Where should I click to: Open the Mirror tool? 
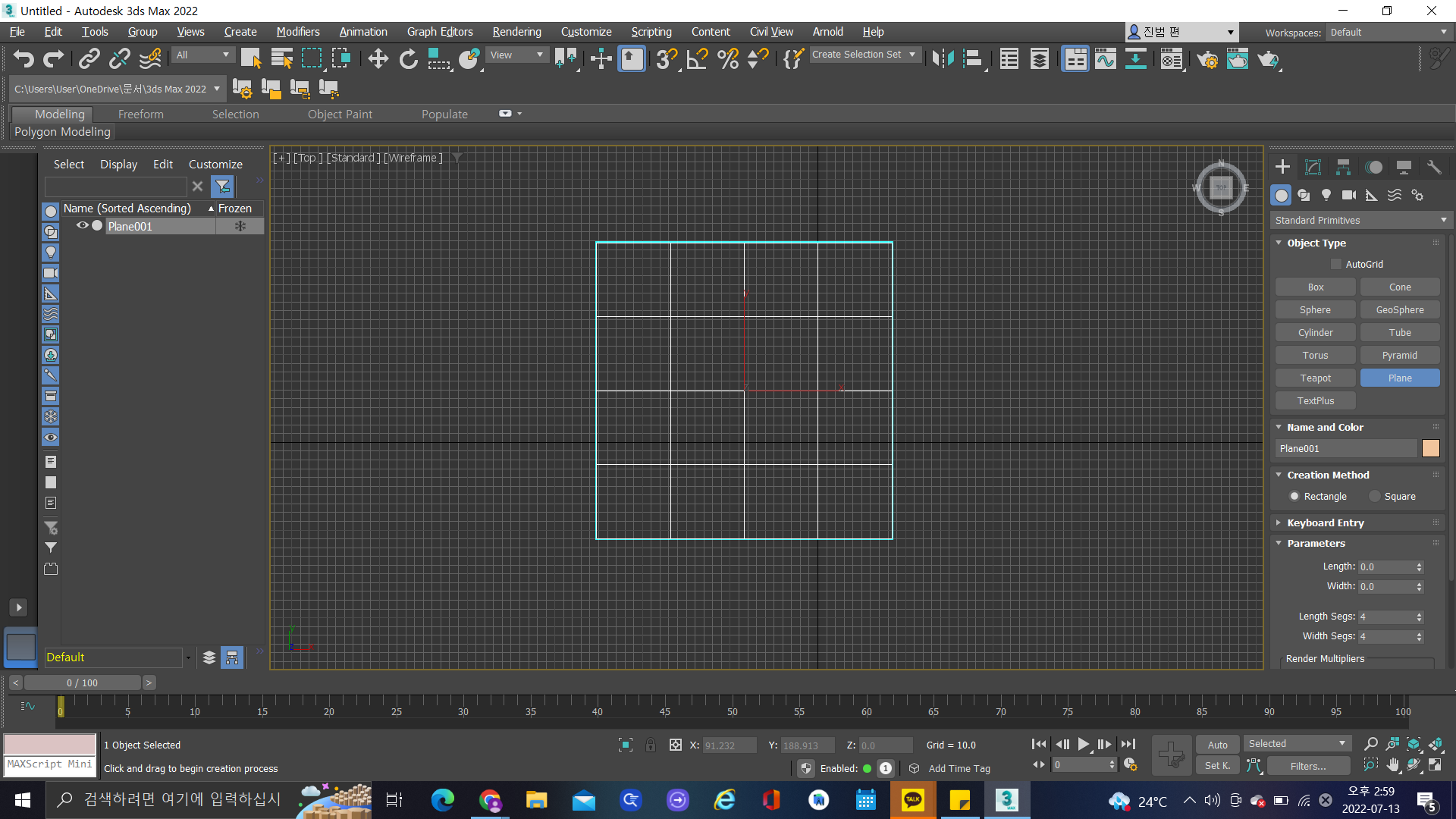pos(943,59)
